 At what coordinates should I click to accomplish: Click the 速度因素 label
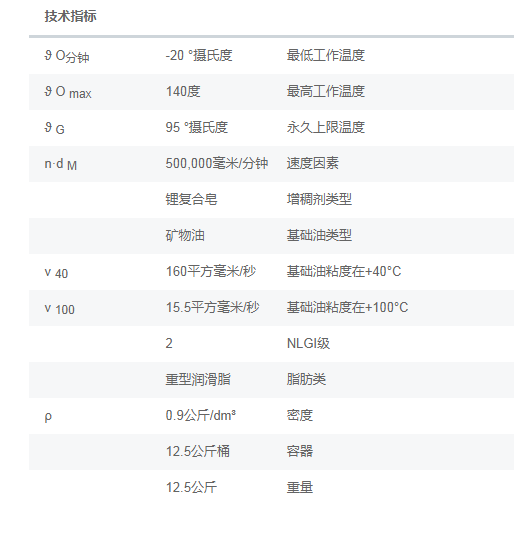[x=313, y=164]
